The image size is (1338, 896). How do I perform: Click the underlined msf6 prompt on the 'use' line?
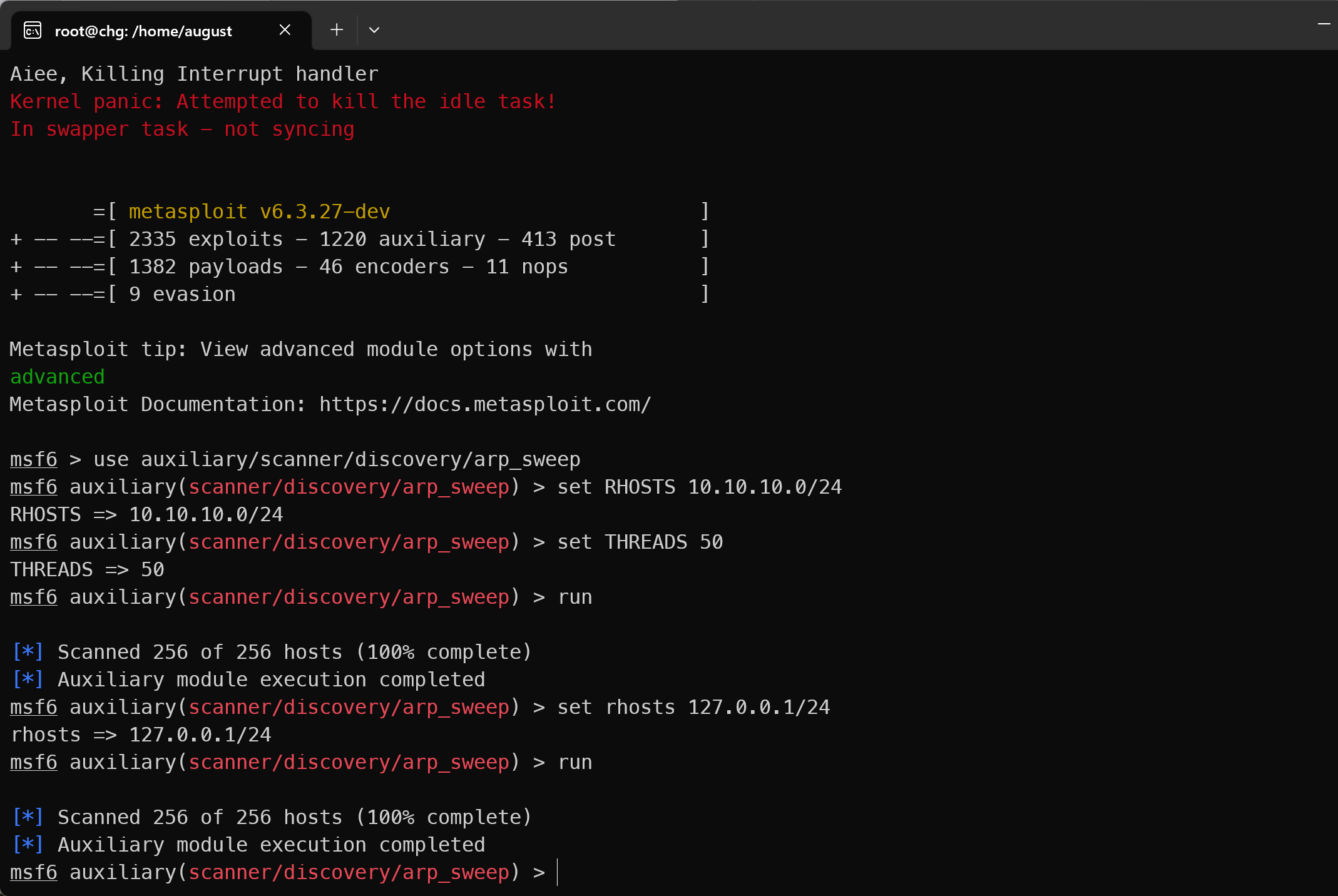33,459
